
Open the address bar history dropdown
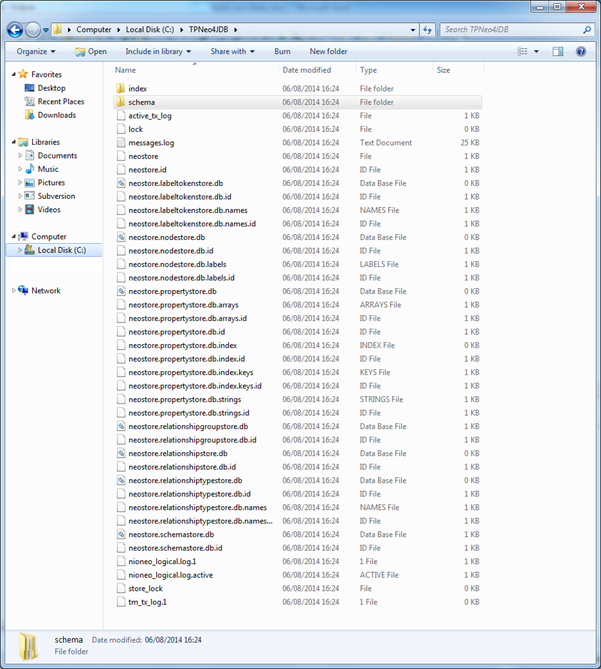click(x=412, y=30)
